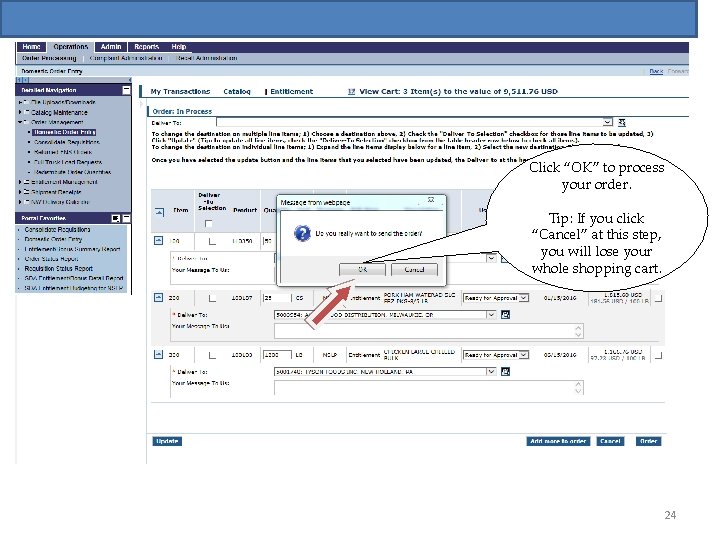Click the Back link
The height and width of the screenshot is (540, 720).
[656, 71]
